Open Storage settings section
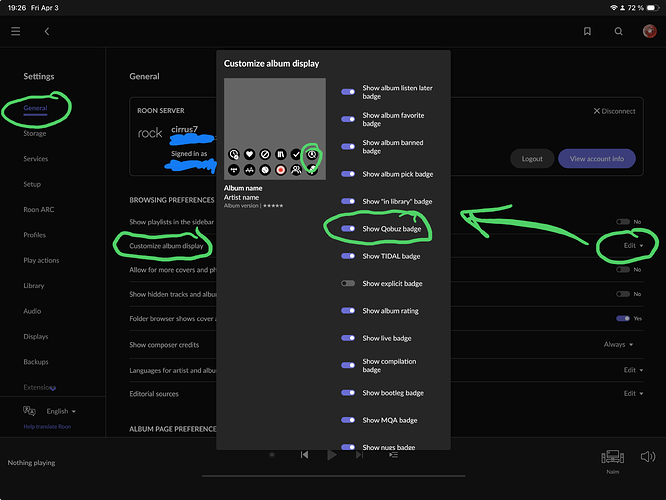666x500 pixels. (x=35, y=133)
